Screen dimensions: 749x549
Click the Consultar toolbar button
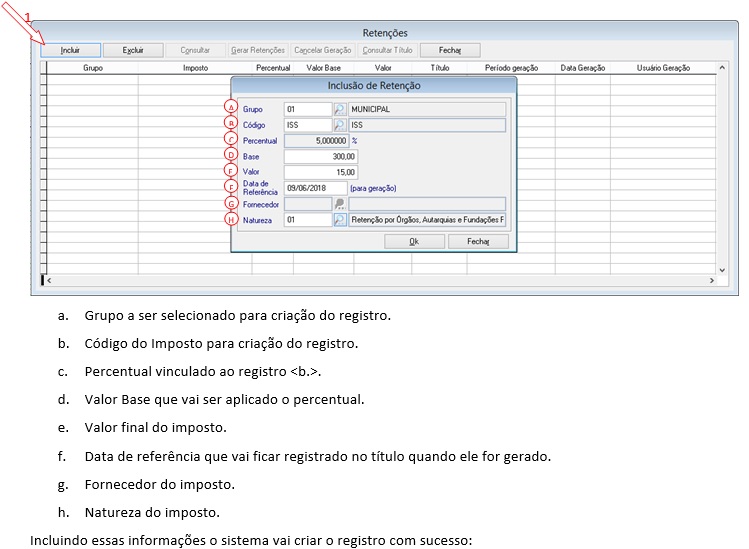pyautogui.click(x=195, y=50)
